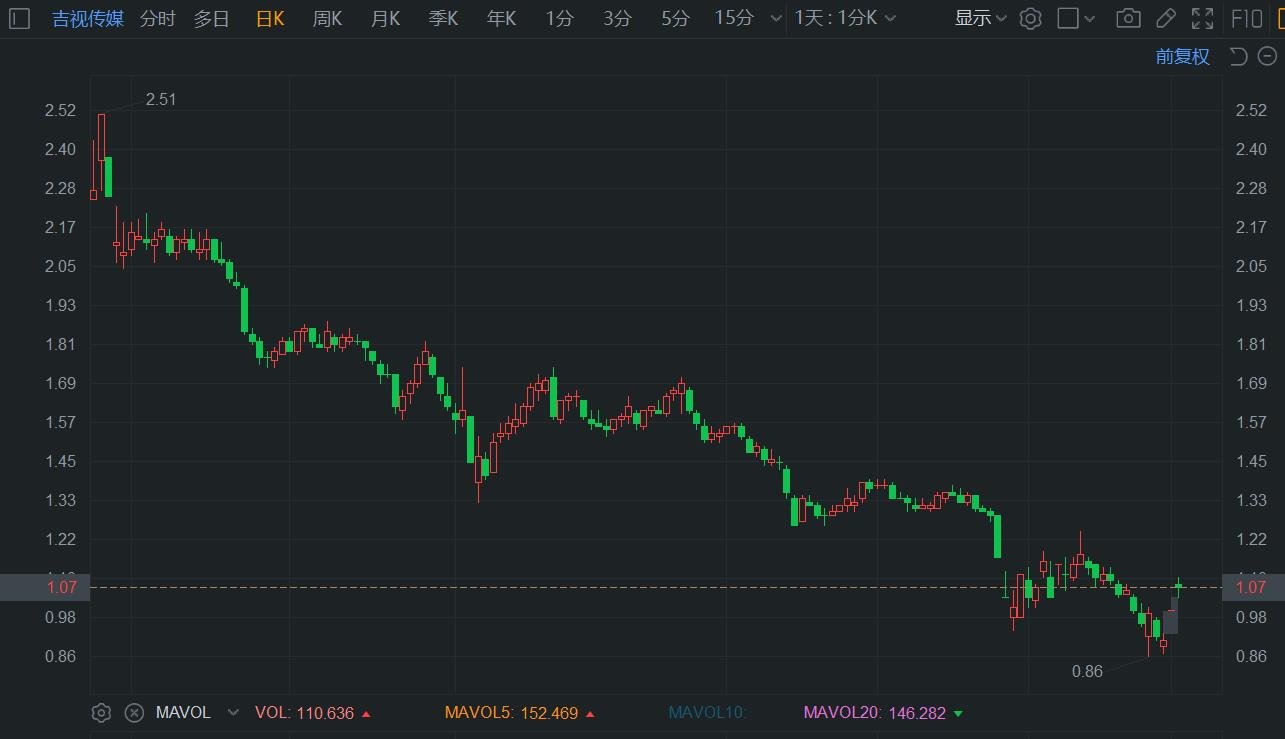Enter fullscreen chart mode
The width and height of the screenshot is (1285, 739).
(x=1203, y=18)
